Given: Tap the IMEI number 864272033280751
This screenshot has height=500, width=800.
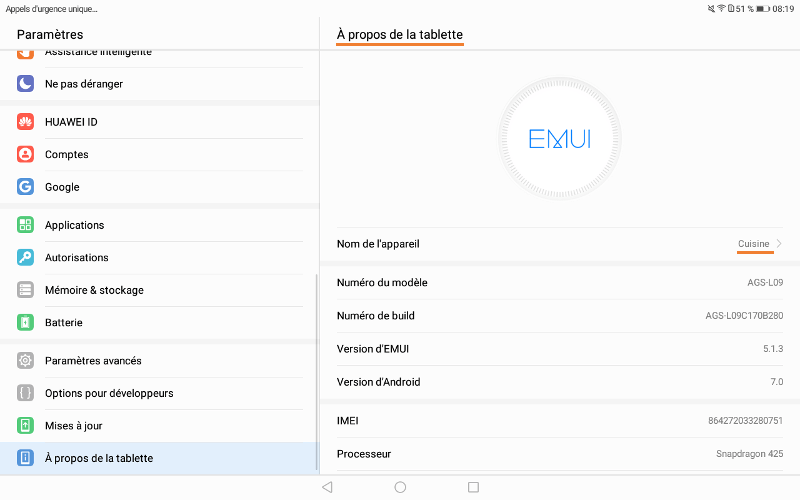Looking at the screenshot, I should pyautogui.click(x=745, y=421).
